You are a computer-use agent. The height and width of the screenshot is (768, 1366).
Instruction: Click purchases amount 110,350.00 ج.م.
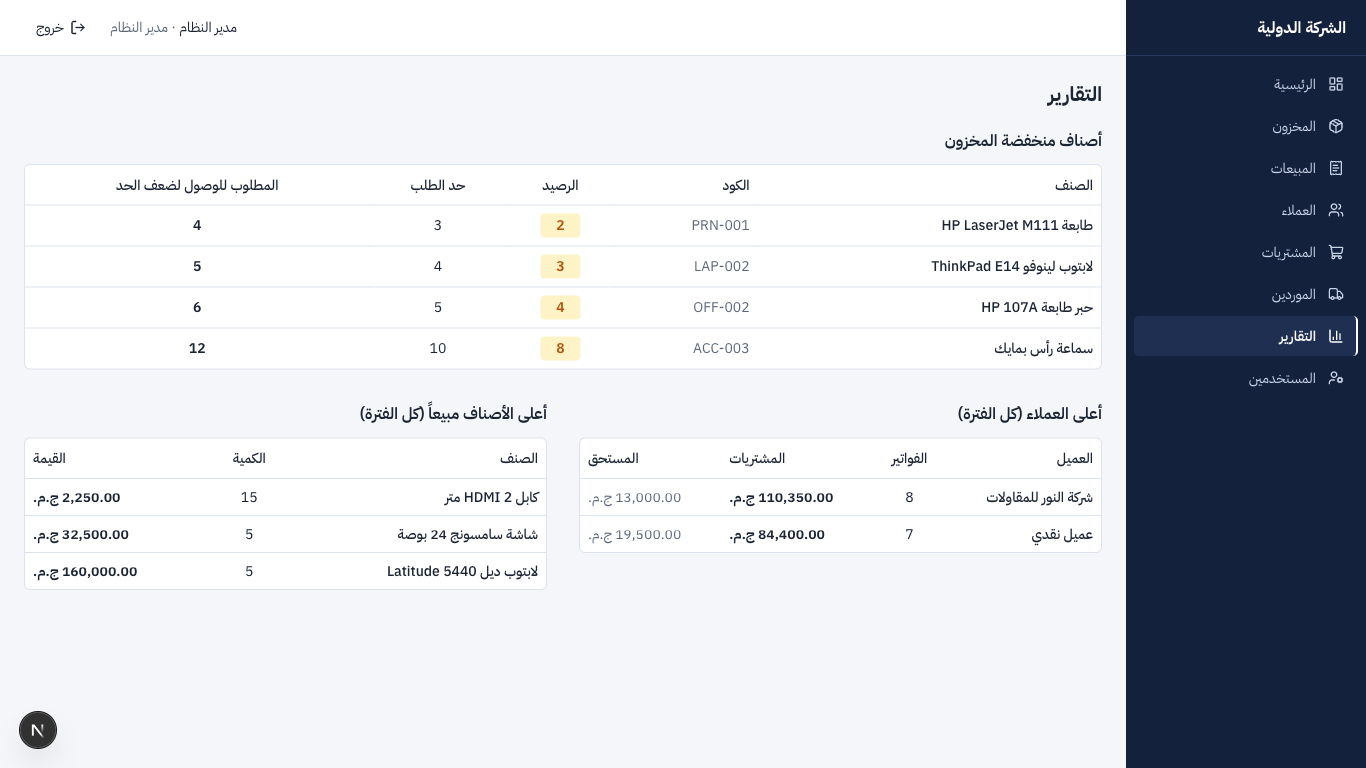[x=781, y=497]
